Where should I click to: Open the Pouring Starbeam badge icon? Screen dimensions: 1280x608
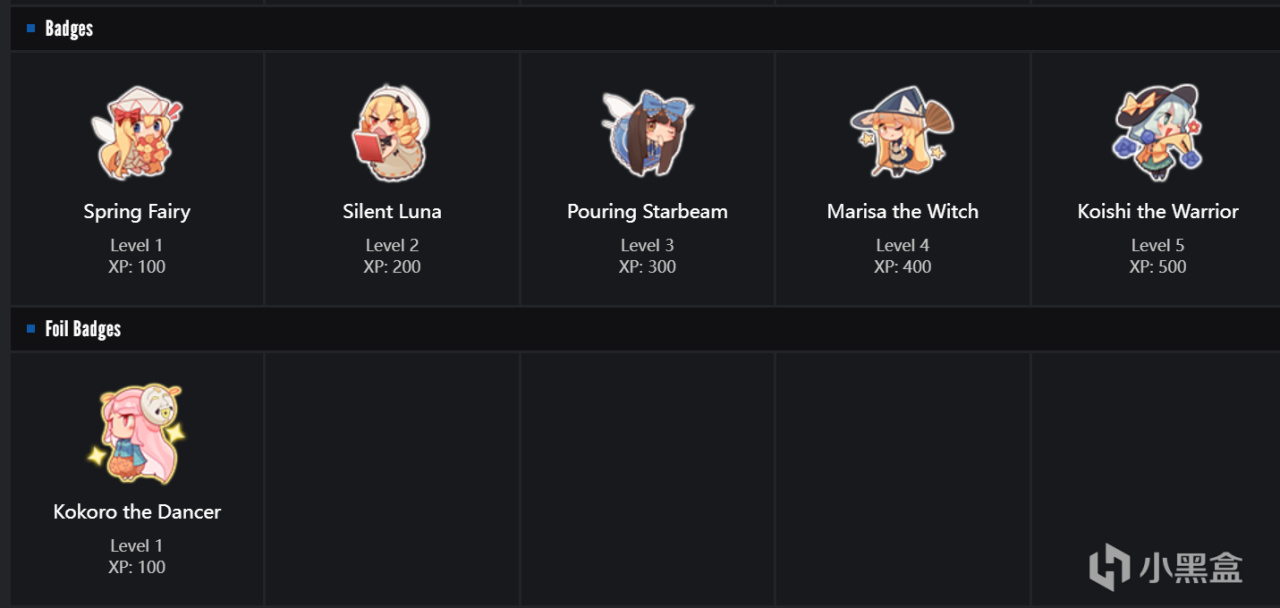click(x=647, y=134)
